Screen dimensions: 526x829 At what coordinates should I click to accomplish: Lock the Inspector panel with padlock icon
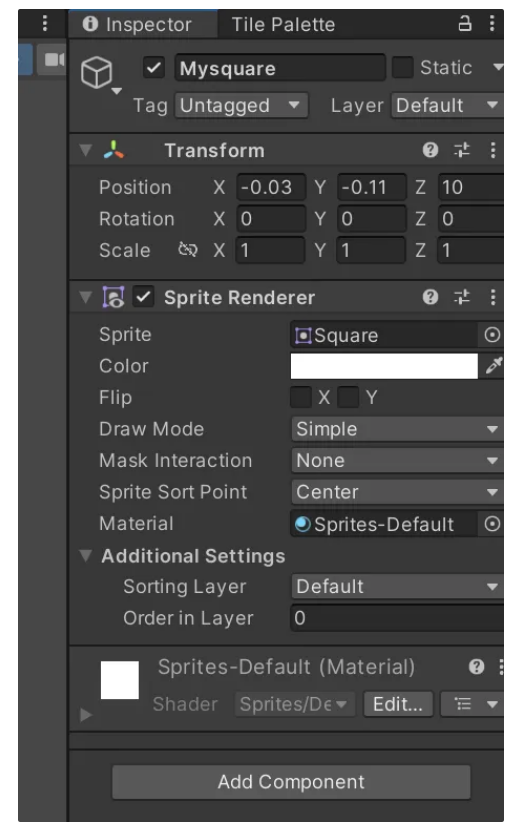click(x=464, y=23)
